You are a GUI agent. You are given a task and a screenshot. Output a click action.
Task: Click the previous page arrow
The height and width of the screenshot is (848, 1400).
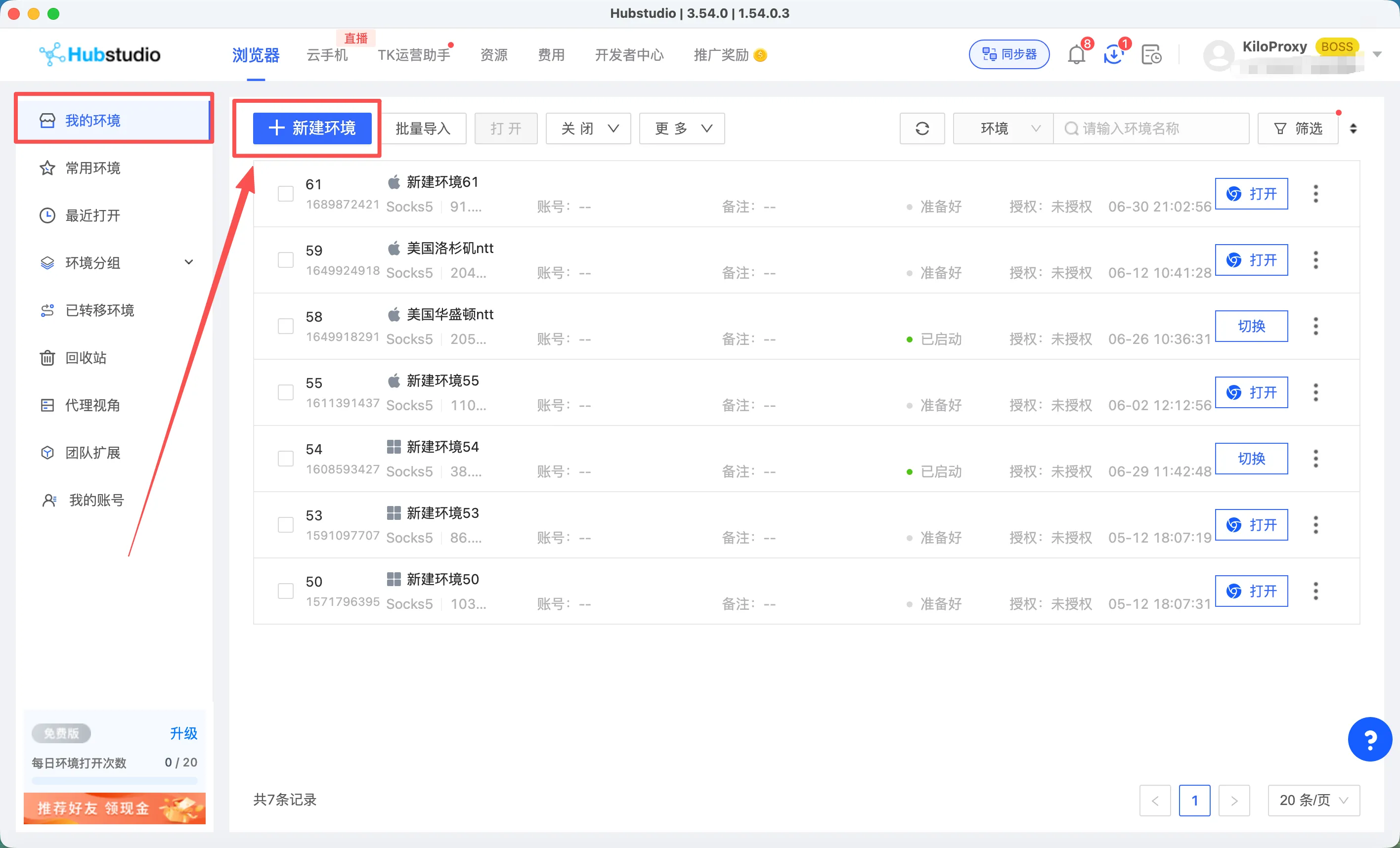(x=1154, y=800)
